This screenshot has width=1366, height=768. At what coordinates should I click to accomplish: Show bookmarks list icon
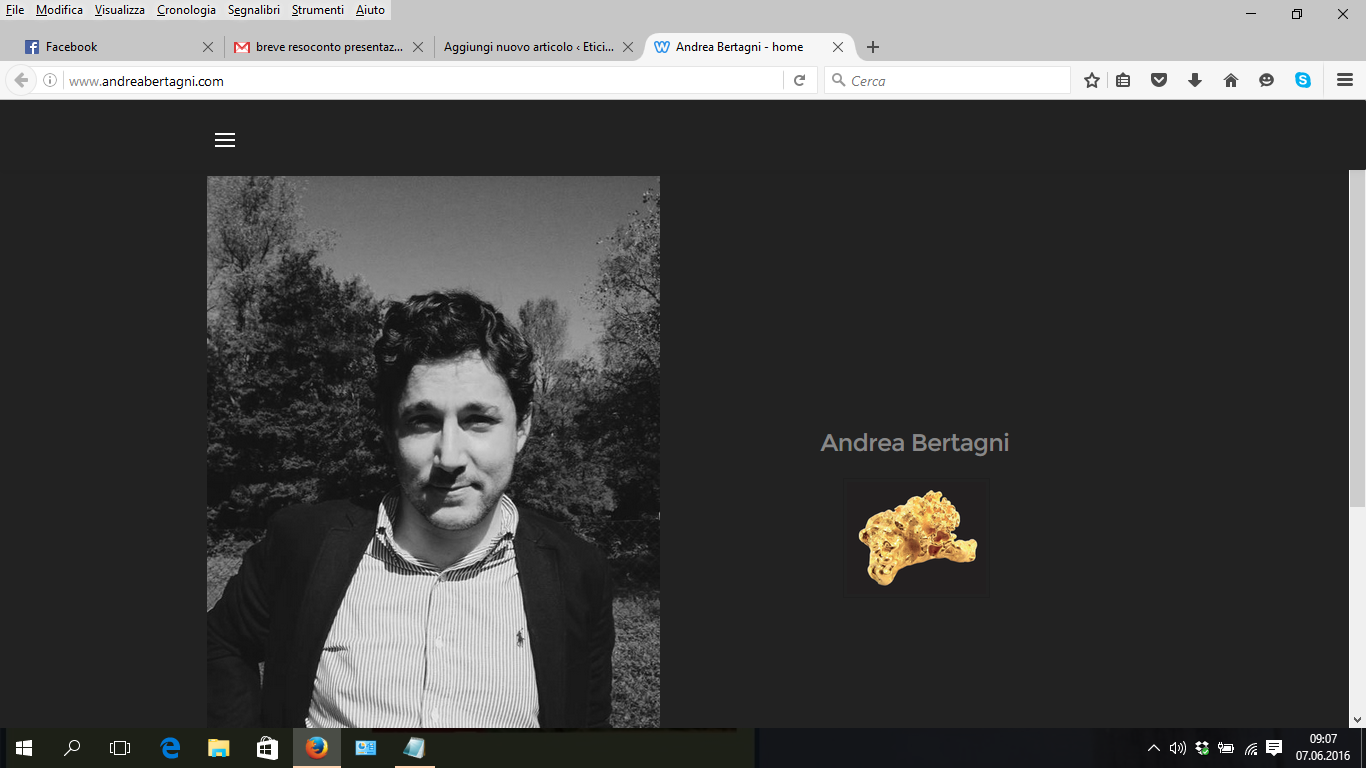(1123, 81)
